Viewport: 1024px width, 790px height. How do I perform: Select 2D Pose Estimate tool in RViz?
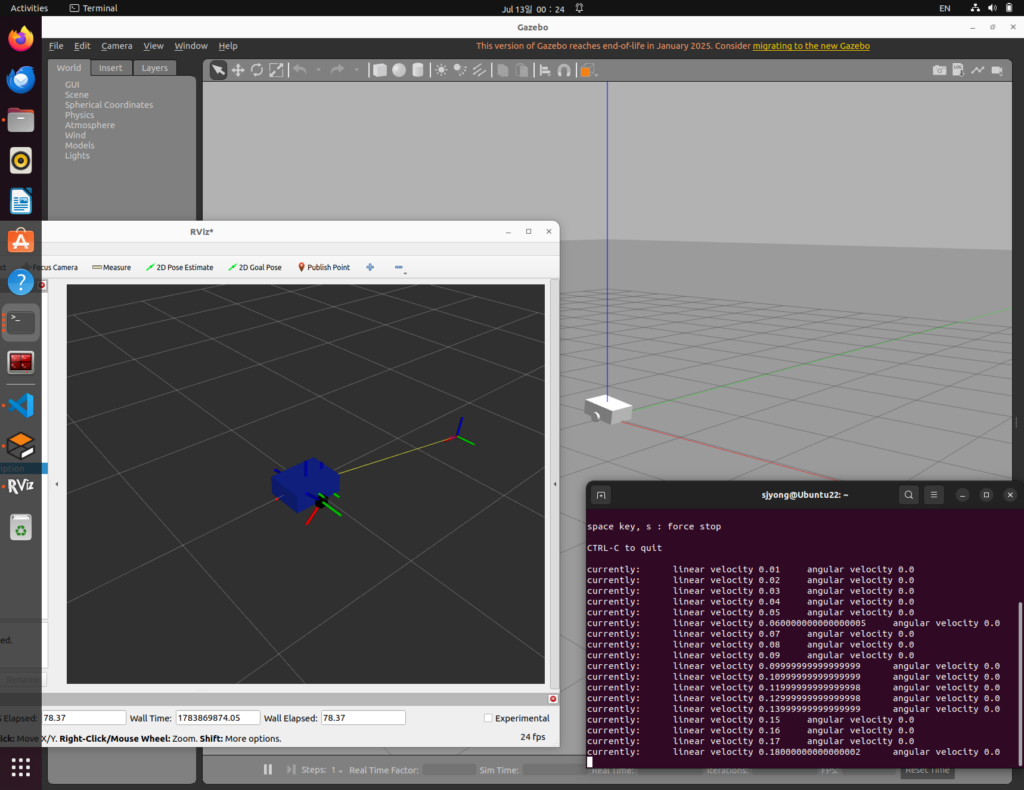pyautogui.click(x=180, y=267)
